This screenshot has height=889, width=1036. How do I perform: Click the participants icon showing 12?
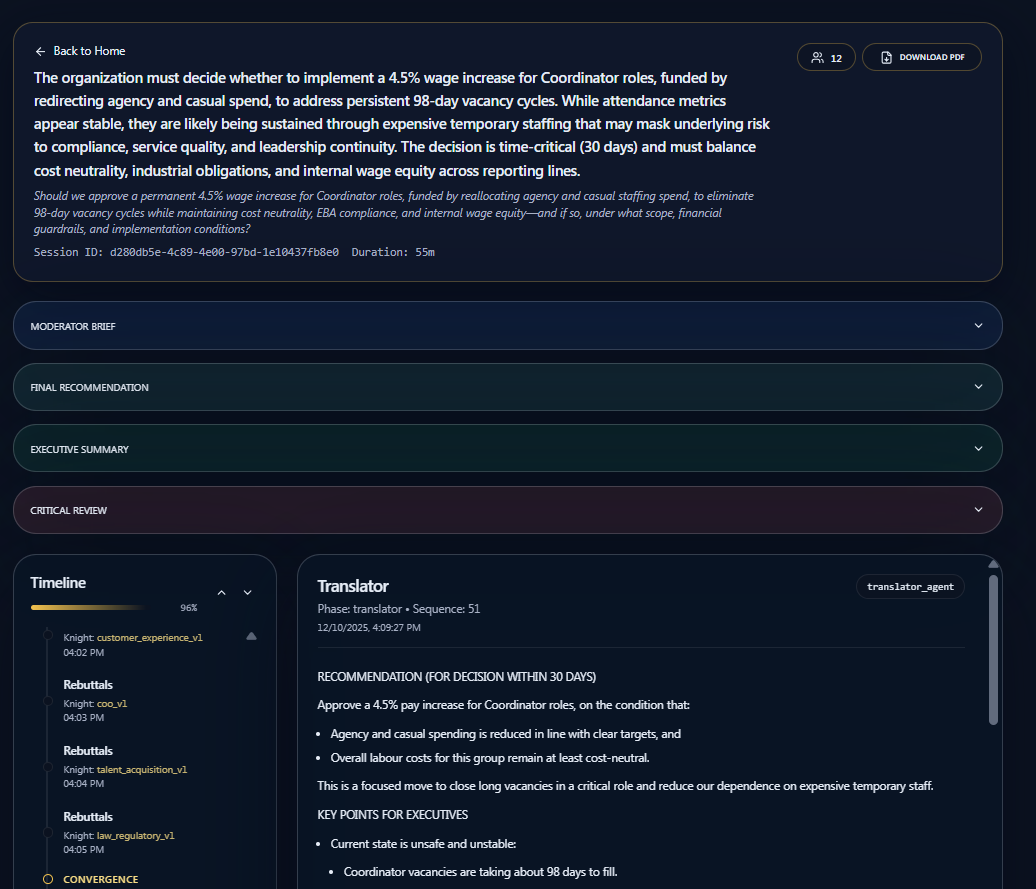coord(826,57)
